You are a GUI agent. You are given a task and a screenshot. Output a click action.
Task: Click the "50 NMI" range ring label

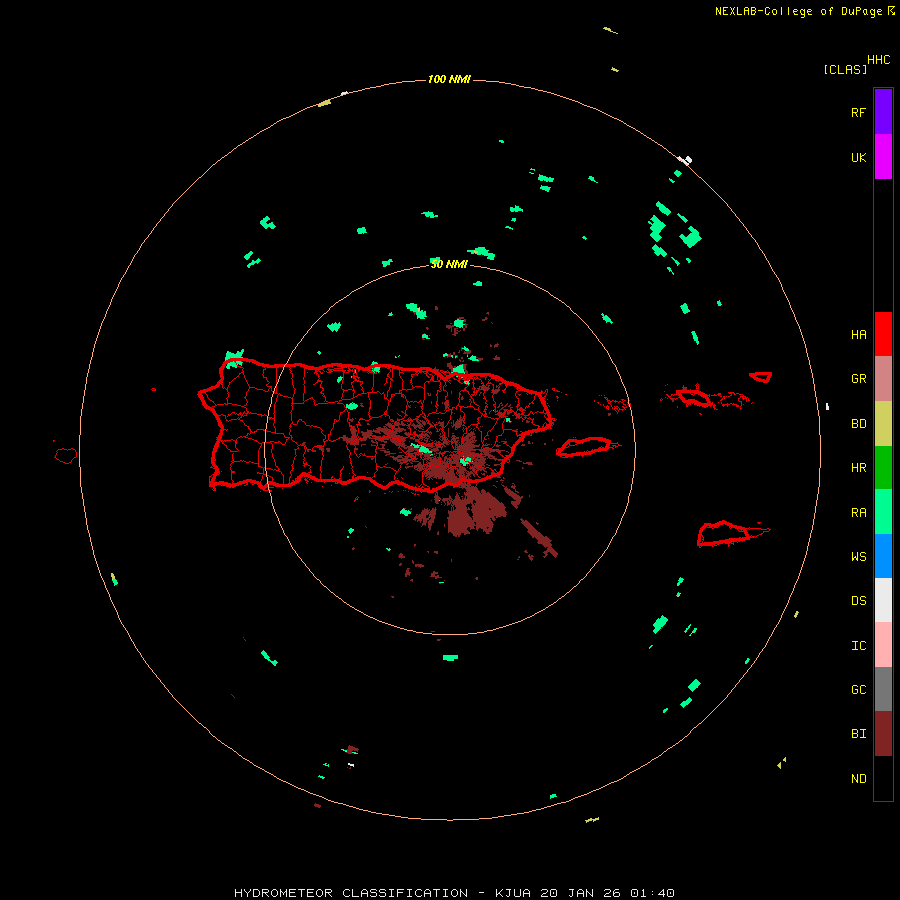(x=449, y=264)
